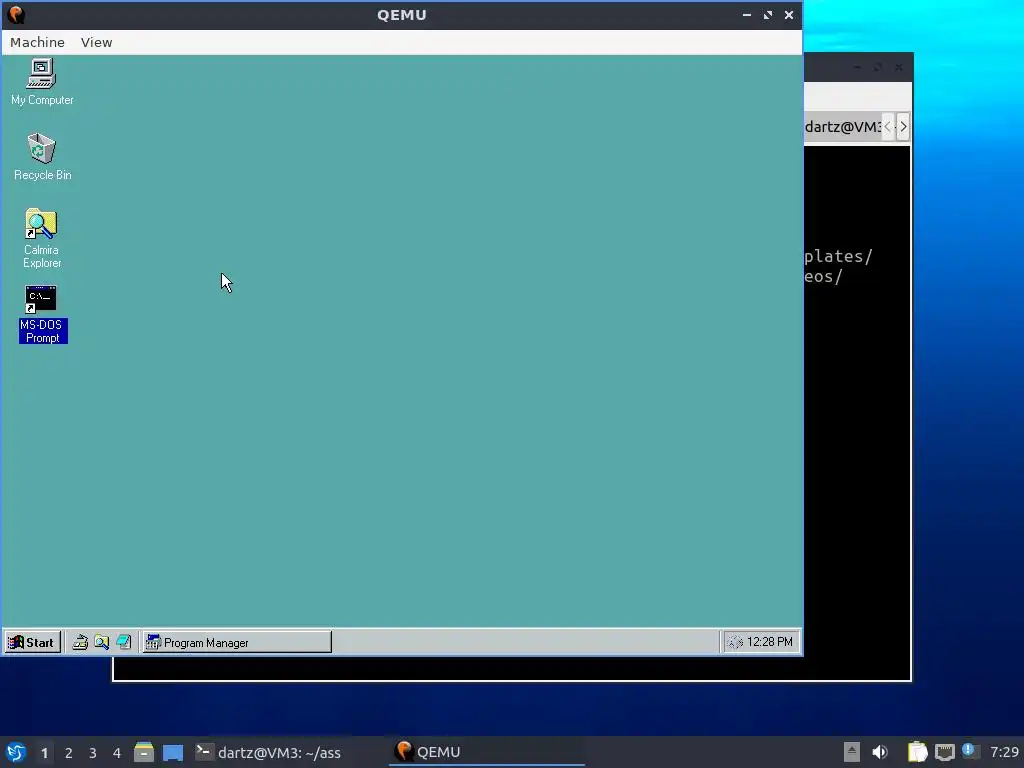Screen dimensions: 1024x768
Task: Open the QEMU Machine menu
Action: [37, 42]
